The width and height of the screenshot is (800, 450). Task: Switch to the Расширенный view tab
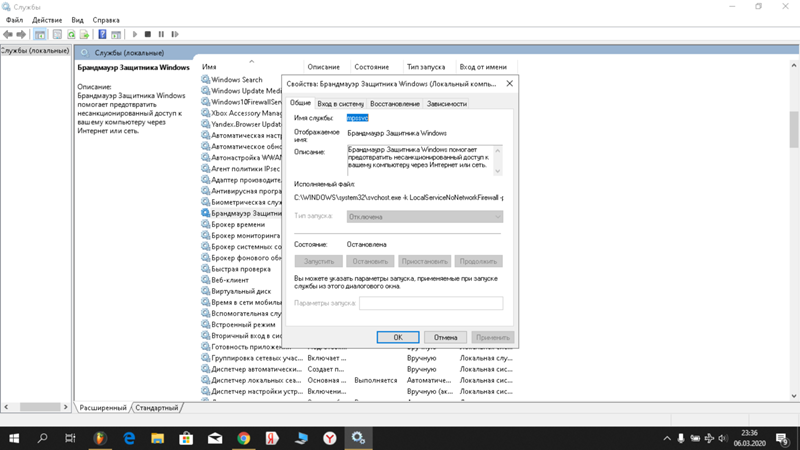point(103,408)
